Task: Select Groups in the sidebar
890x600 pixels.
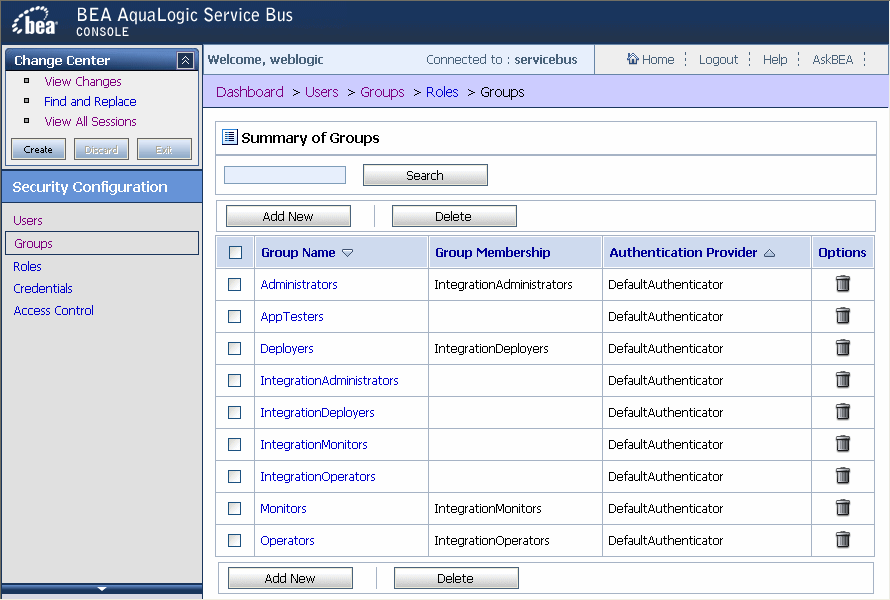Action: pyautogui.click(x=102, y=243)
